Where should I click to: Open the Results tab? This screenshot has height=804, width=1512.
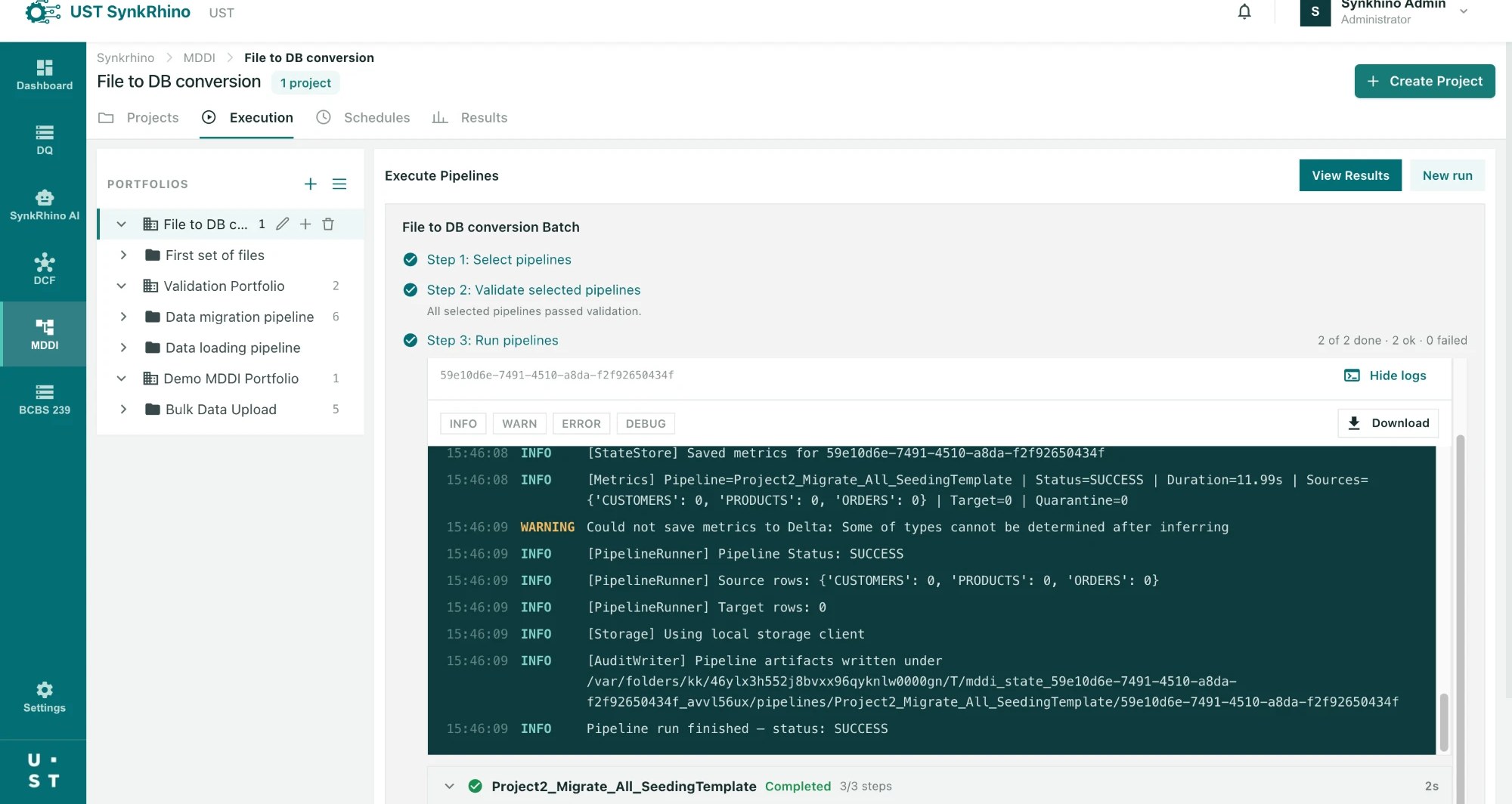[469, 118]
